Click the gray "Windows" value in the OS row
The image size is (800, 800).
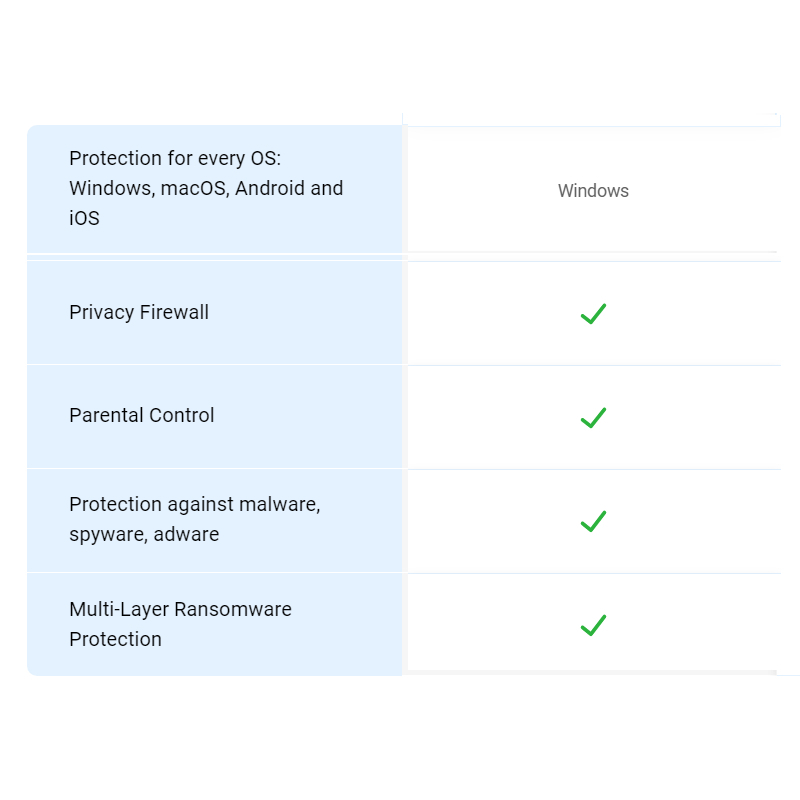point(593,191)
